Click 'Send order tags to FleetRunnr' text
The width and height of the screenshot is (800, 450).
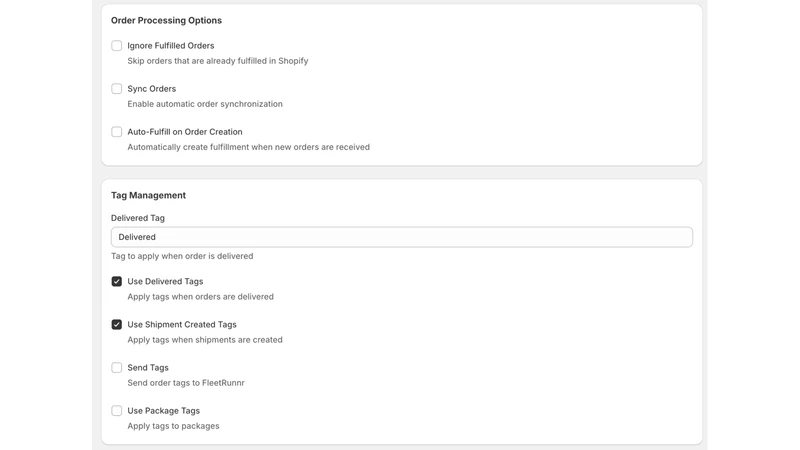point(186,383)
